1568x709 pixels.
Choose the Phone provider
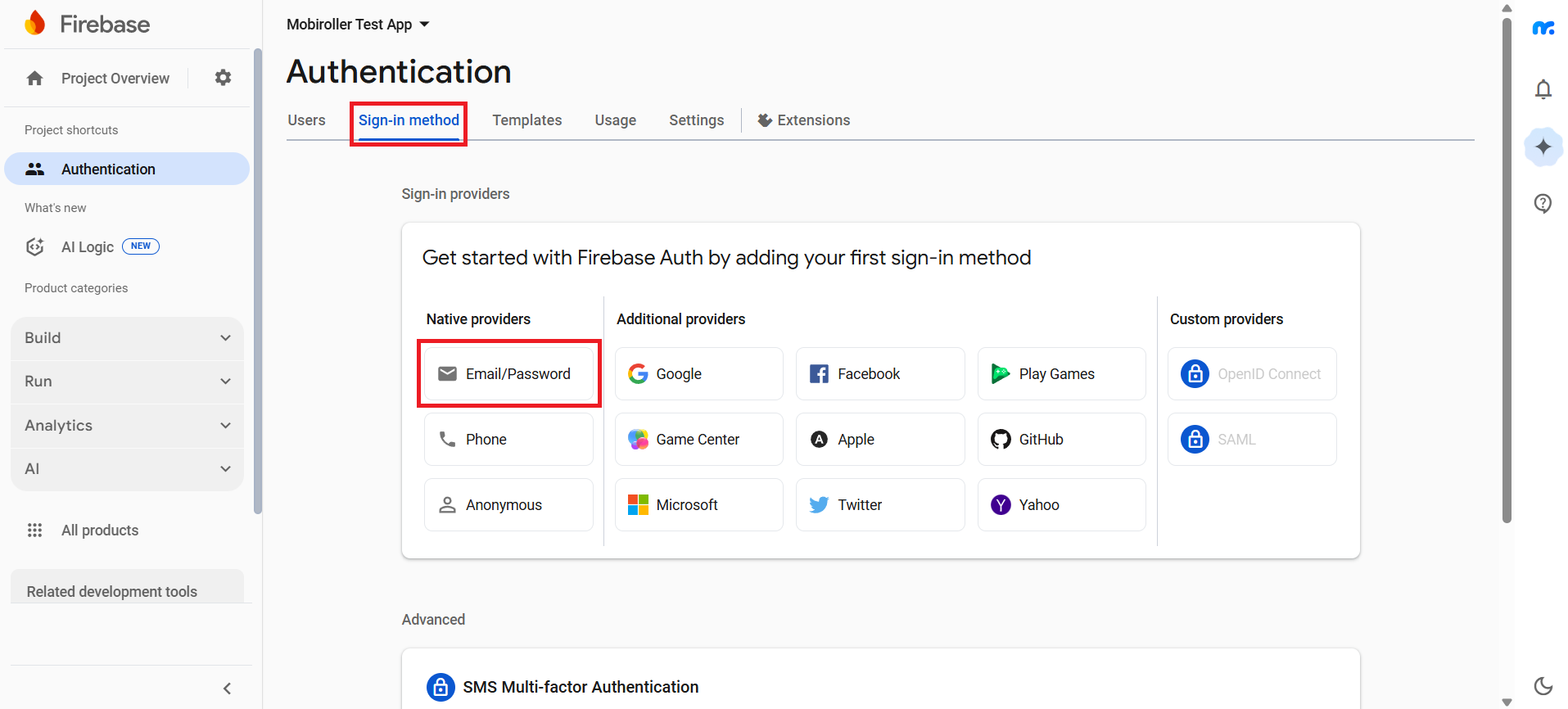[508, 440]
